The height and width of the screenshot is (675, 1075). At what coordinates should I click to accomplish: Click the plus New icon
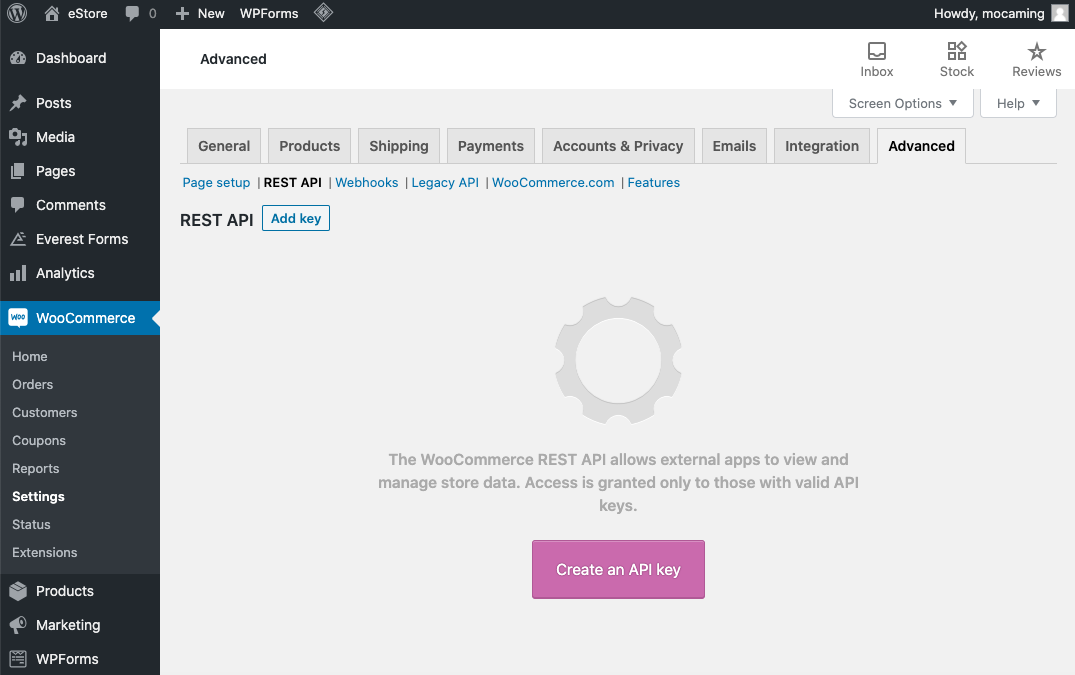(x=182, y=14)
